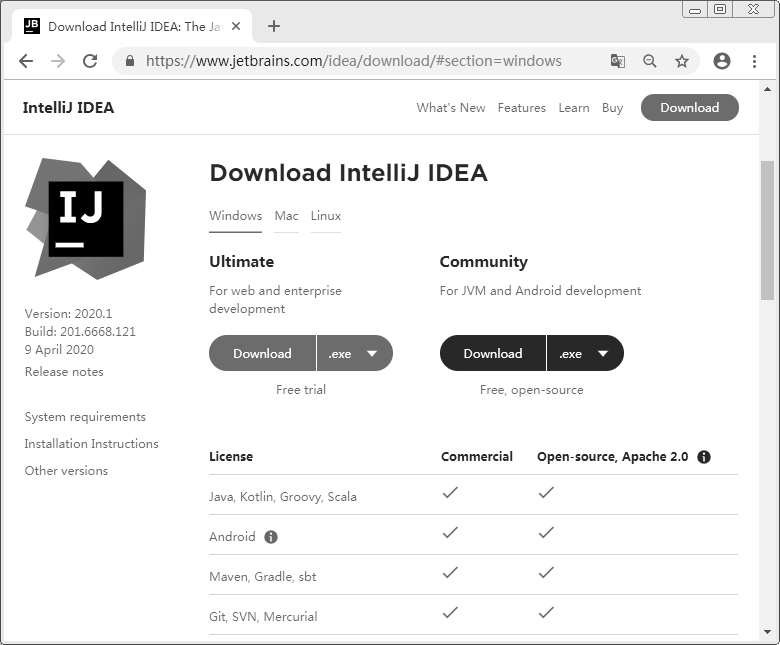780x645 pixels.
Task: Click the Ultimate edition heading
Action: pyautogui.click(x=241, y=262)
